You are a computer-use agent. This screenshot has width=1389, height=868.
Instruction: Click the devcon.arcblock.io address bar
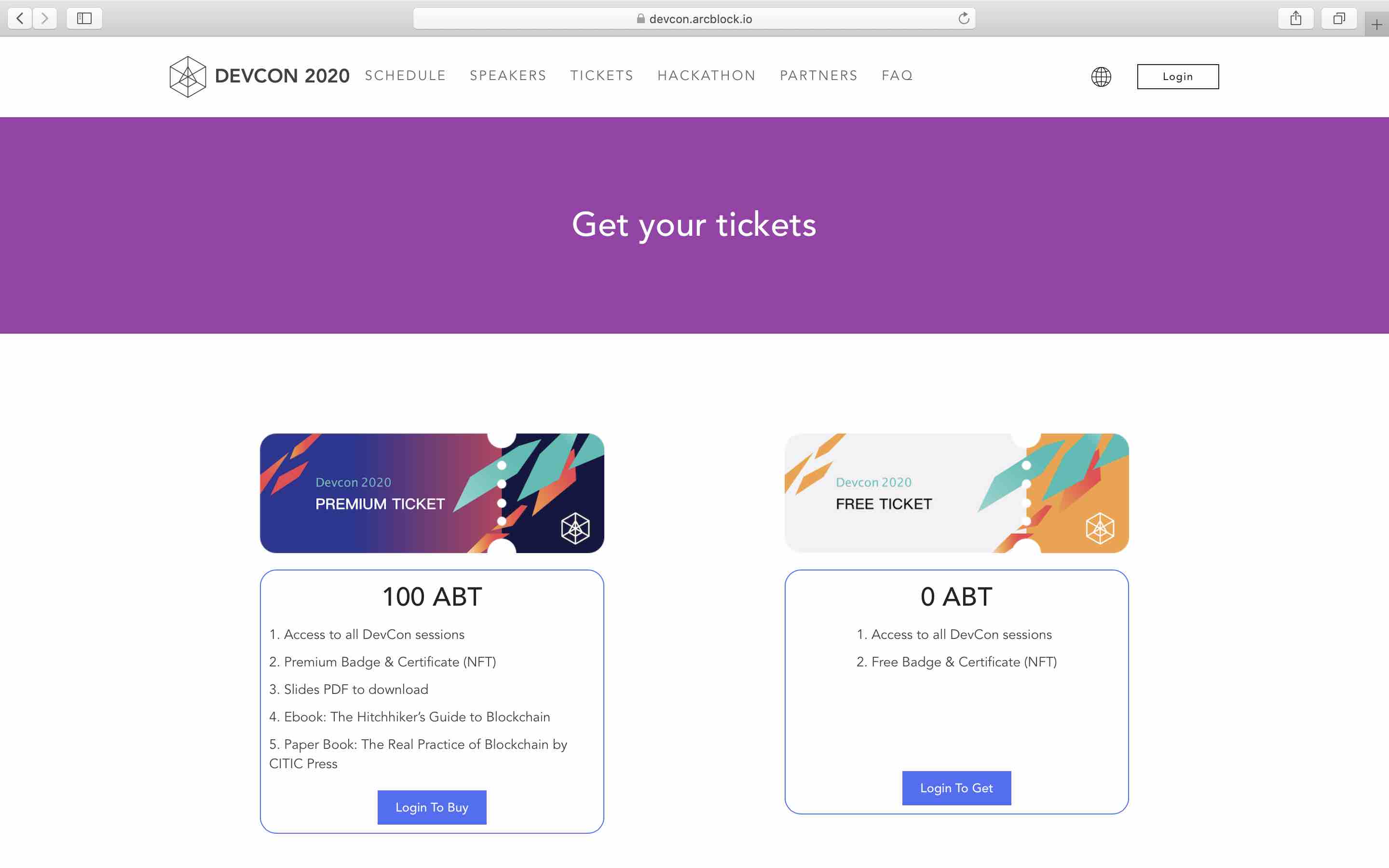(694, 18)
